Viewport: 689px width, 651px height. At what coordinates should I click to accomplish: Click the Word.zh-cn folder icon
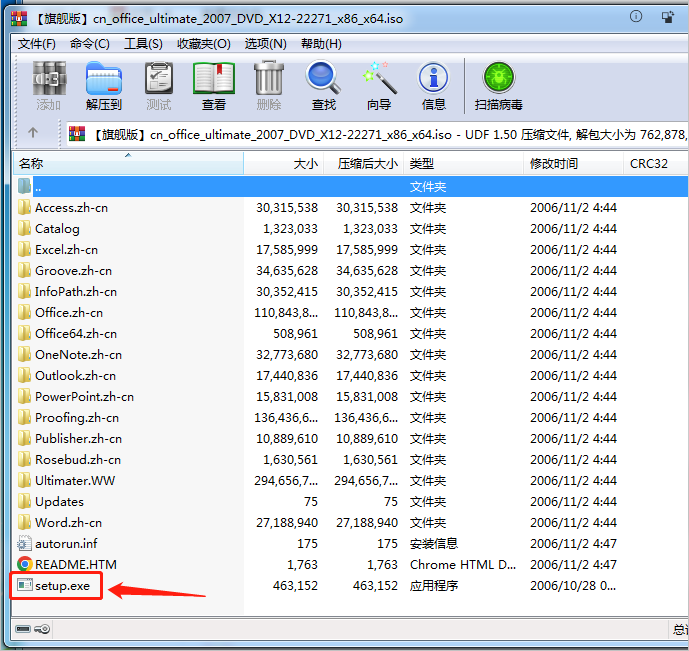pos(25,522)
